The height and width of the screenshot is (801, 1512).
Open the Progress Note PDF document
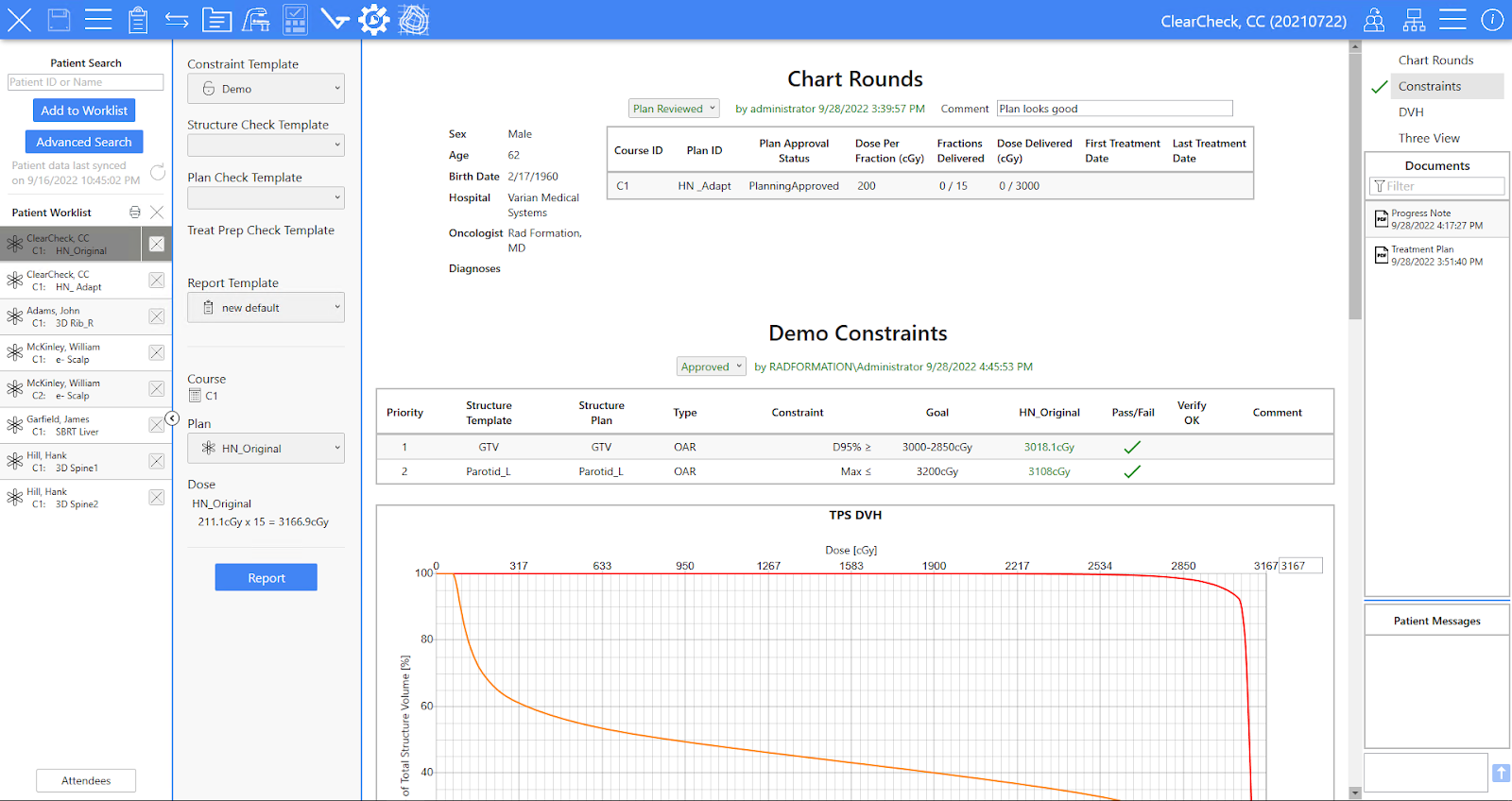pos(1436,219)
